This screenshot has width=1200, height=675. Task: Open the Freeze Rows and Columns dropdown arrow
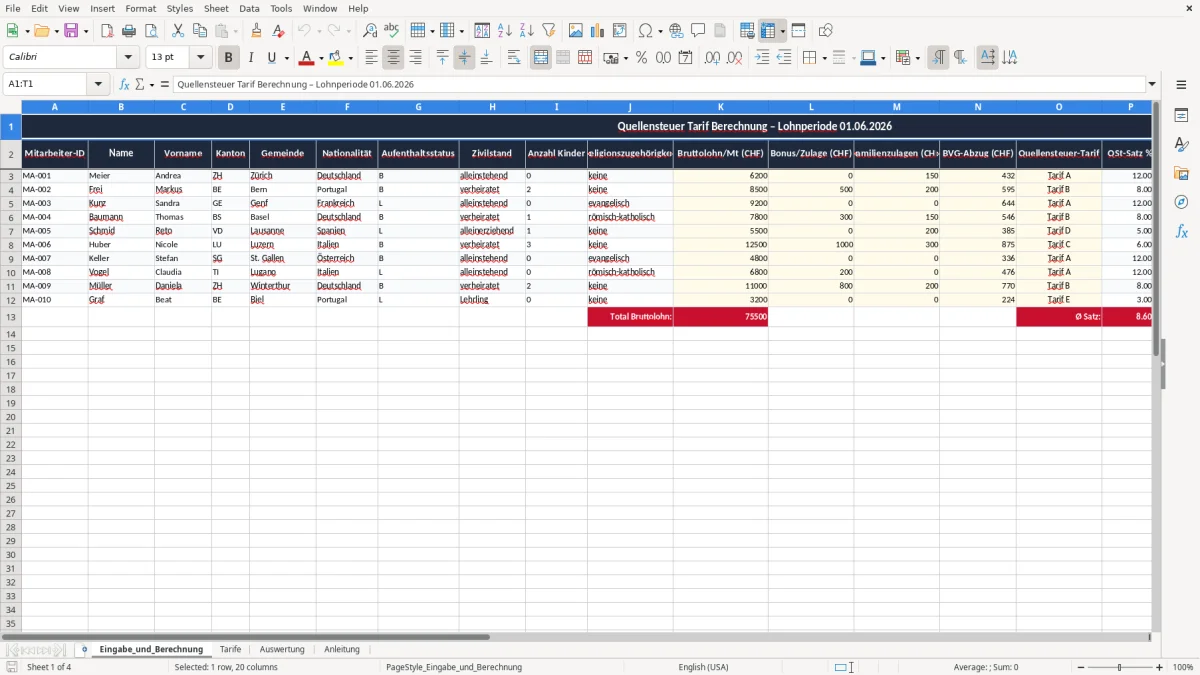pos(782,31)
